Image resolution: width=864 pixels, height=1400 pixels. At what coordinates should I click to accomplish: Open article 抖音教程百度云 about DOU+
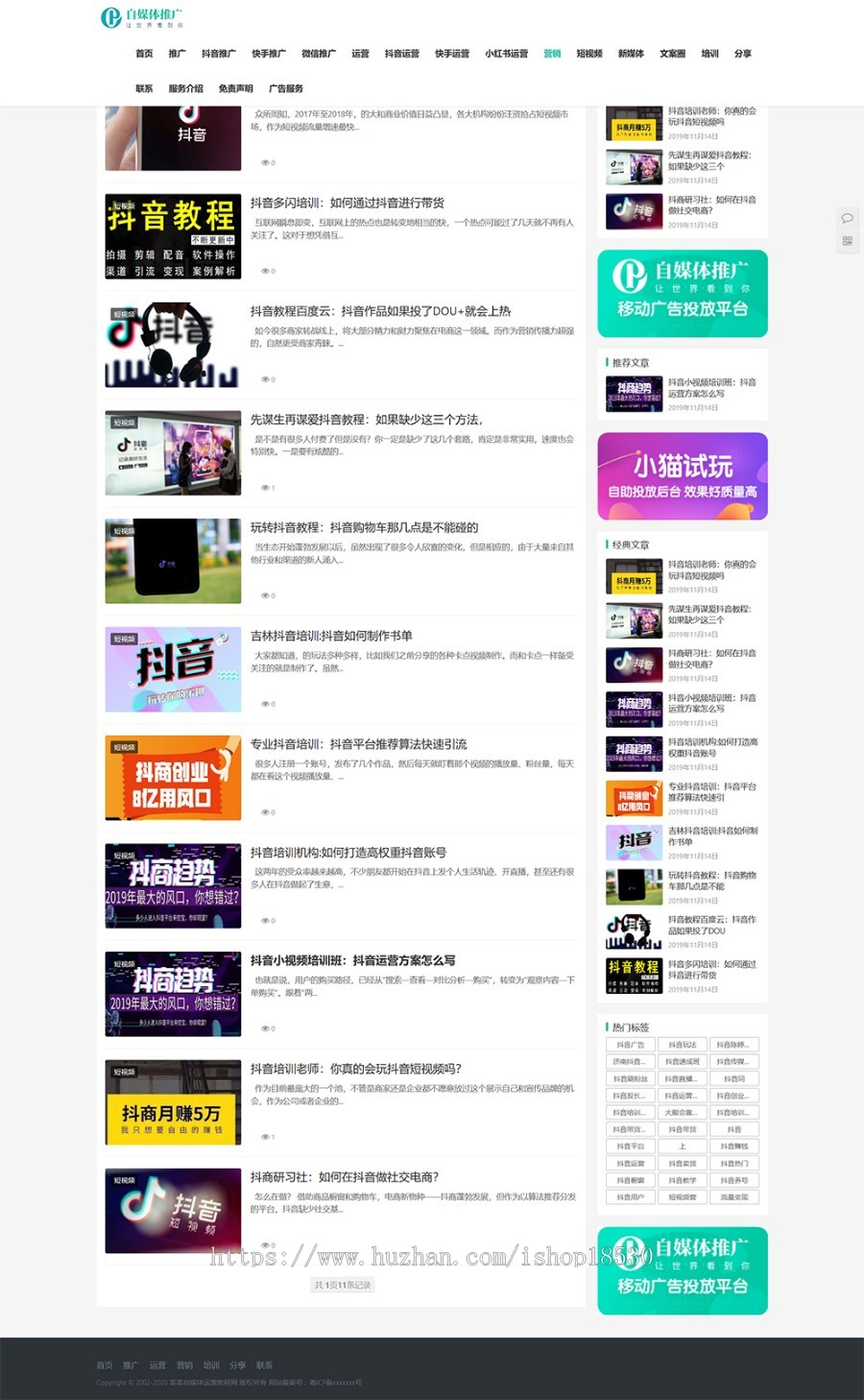[380, 311]
